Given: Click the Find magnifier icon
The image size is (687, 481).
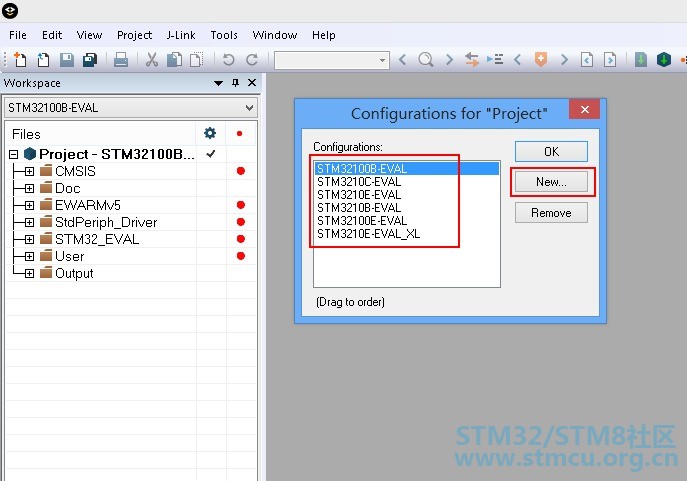Looking at the screenshot, I should pyautogui.click(x=425, y=59).
